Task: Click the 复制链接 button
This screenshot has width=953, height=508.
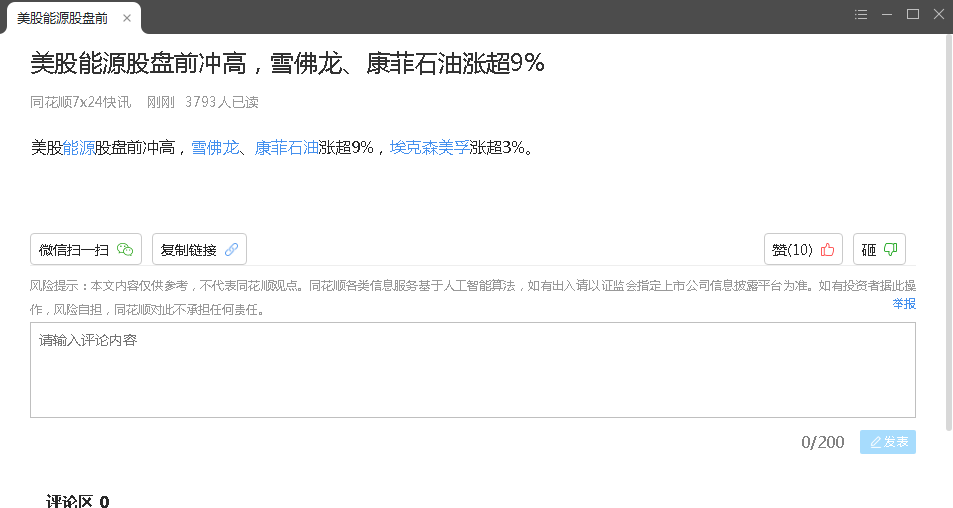Action: coord(199,249)
